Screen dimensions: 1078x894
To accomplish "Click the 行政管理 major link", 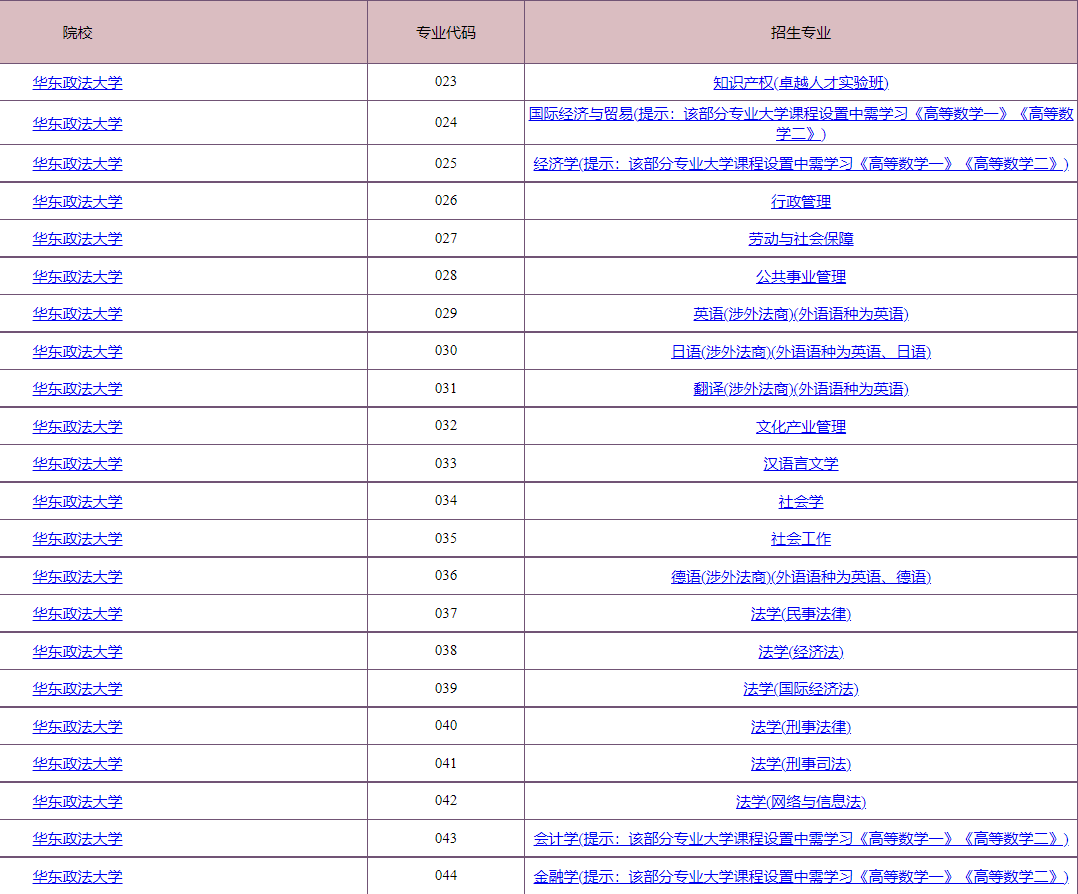I will [800, 201].
